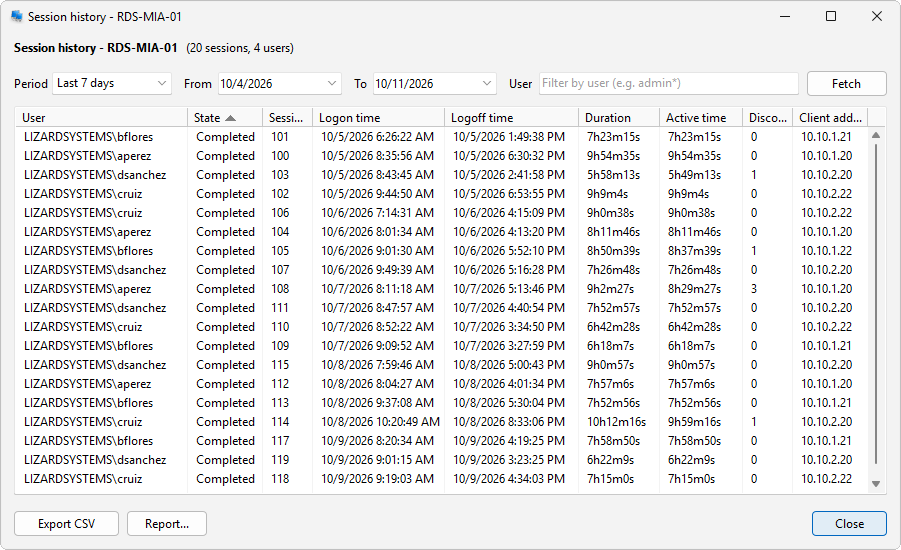Viewport: 901px width, 550px height.
Task: Click duration cell 6h18m7s
Action: (610, 346)
